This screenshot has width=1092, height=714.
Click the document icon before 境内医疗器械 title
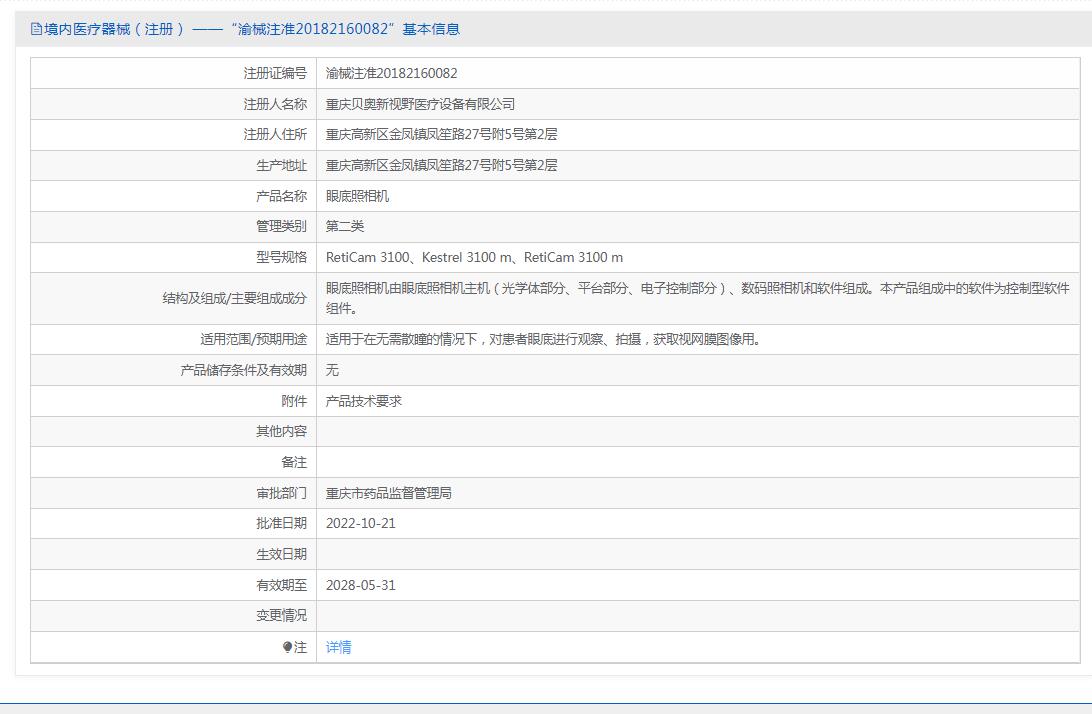coord(36,29)
